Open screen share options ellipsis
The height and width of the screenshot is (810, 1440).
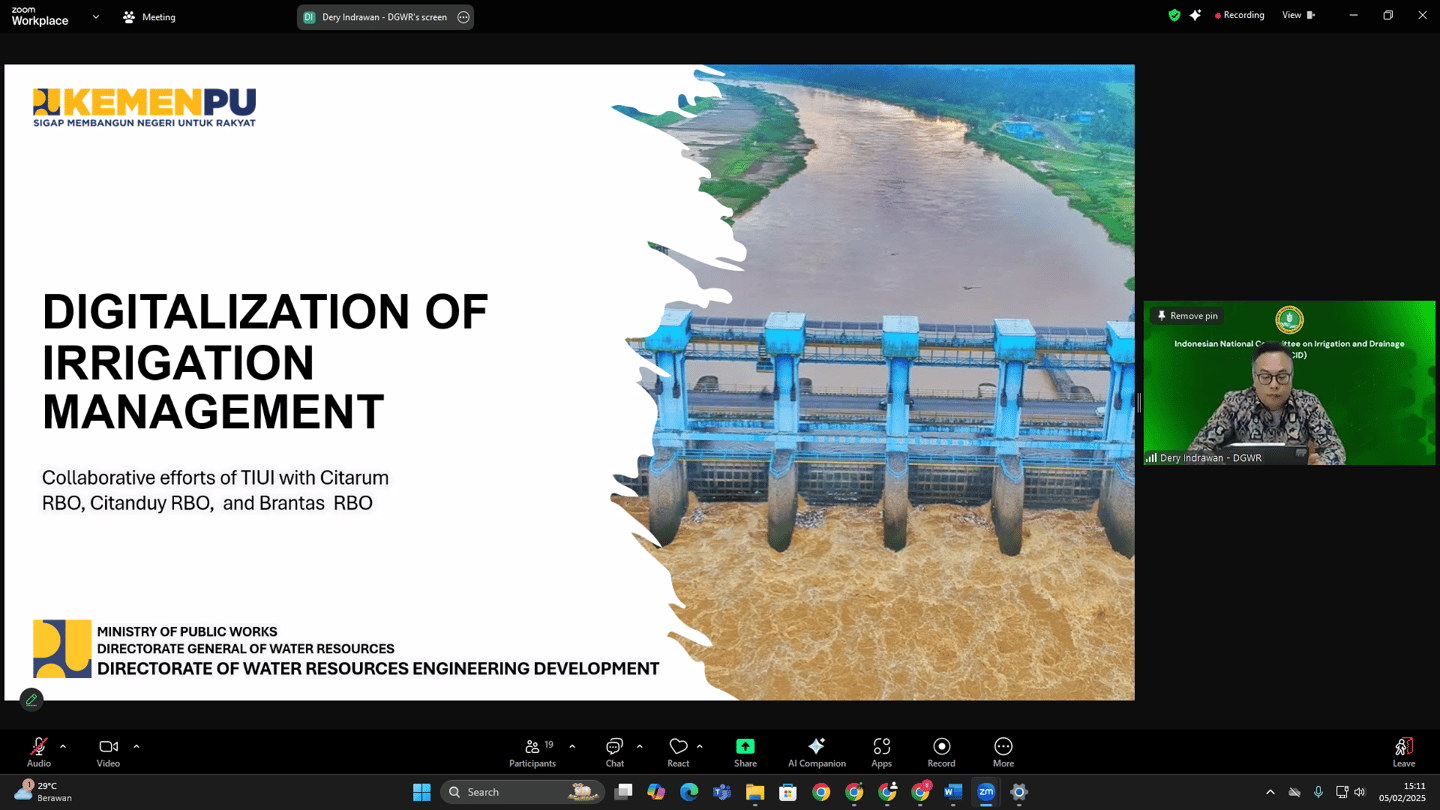[463, 17]
